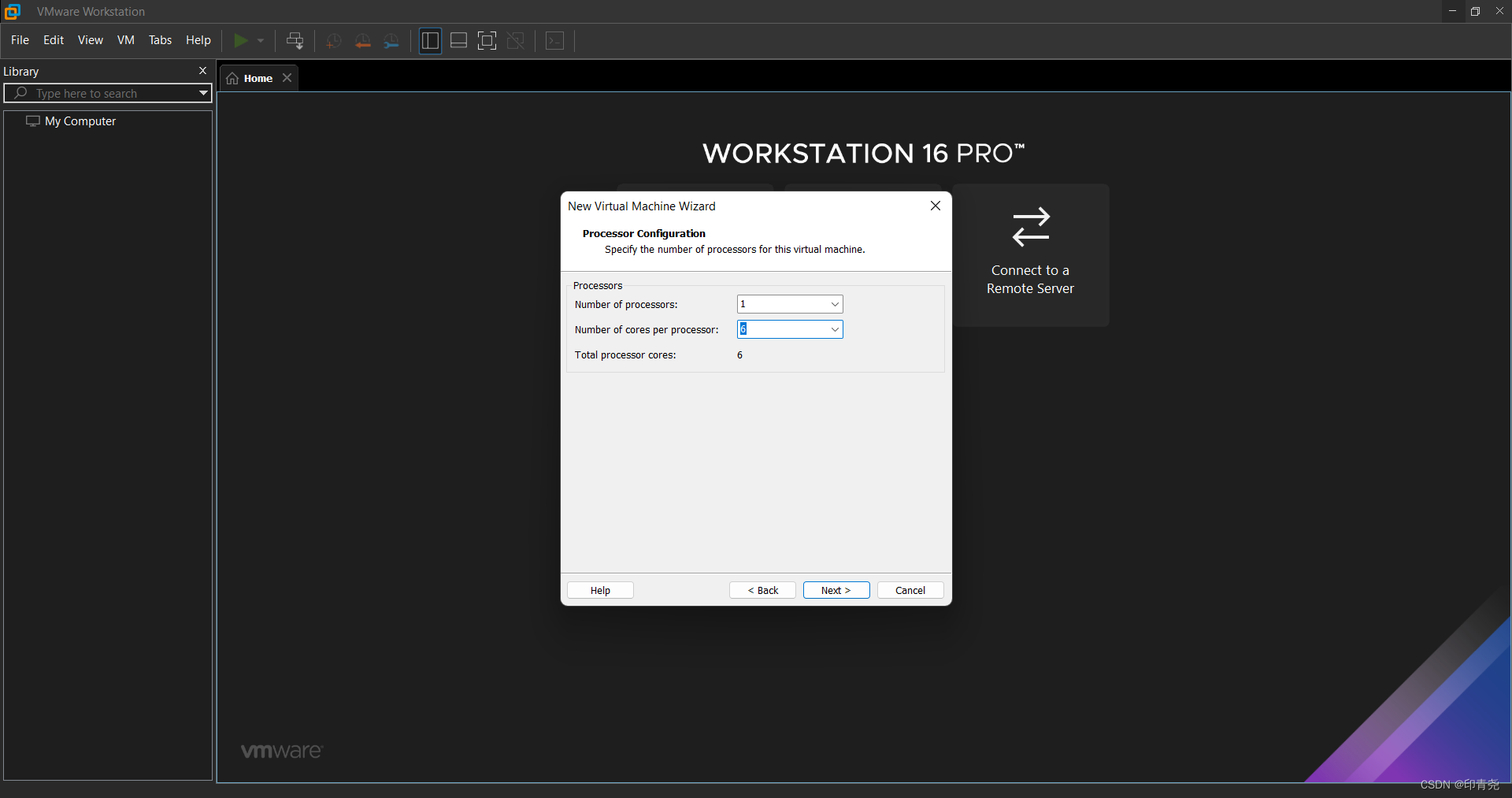Click the wizard Help button
Screen dimensions: 1512x798
[x=600, y=590]
